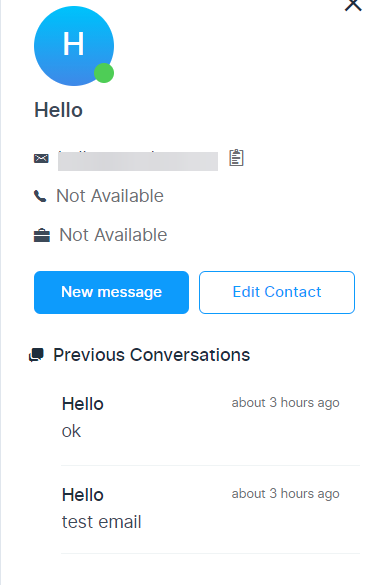Click sender name Hello above 'test email'
Viewport: 385px width, 585px height.
(x=82, y=495)
